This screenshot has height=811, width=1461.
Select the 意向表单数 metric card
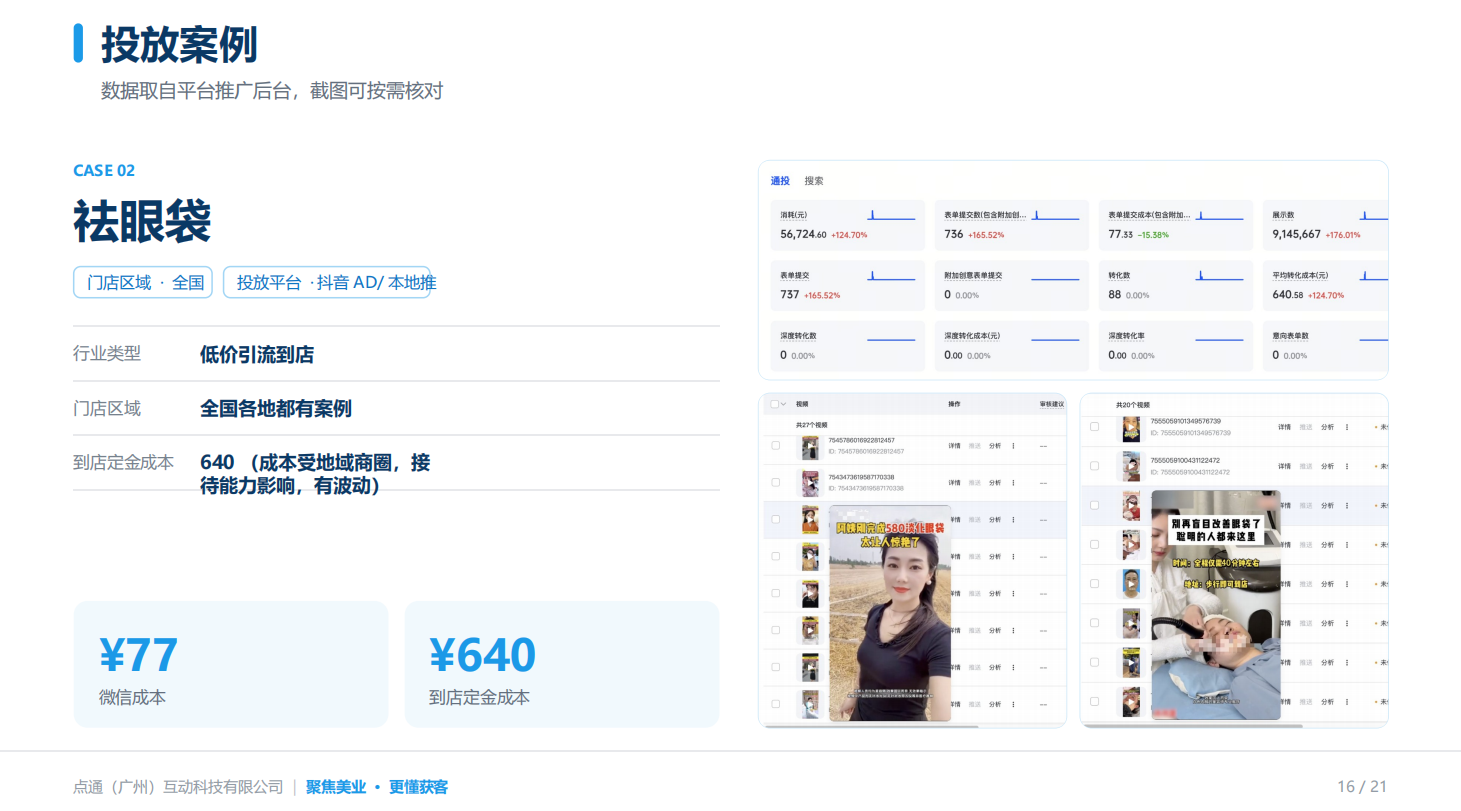pos(1325,345)
